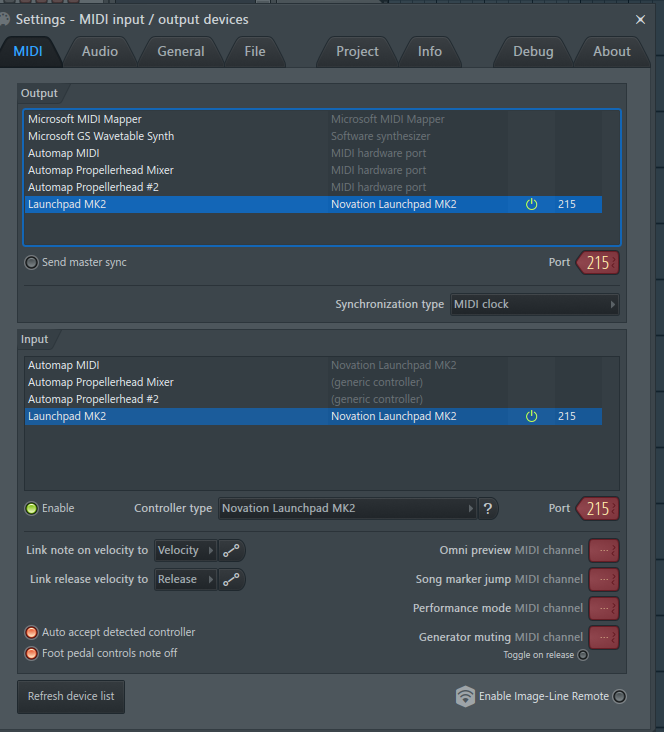
Task: Toggle Foot pedal controls note off
Action: coord(32,653)
